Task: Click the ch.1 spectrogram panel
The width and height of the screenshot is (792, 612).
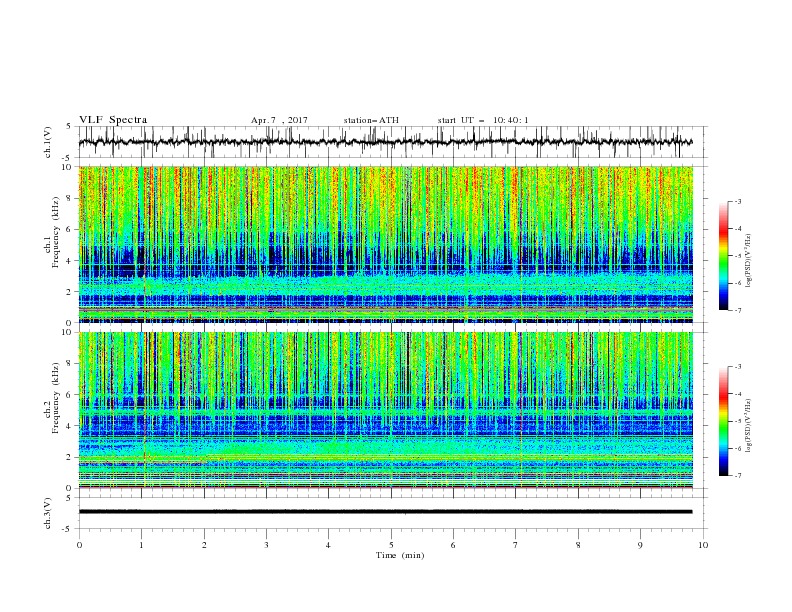Action: [x=386, y=244]
